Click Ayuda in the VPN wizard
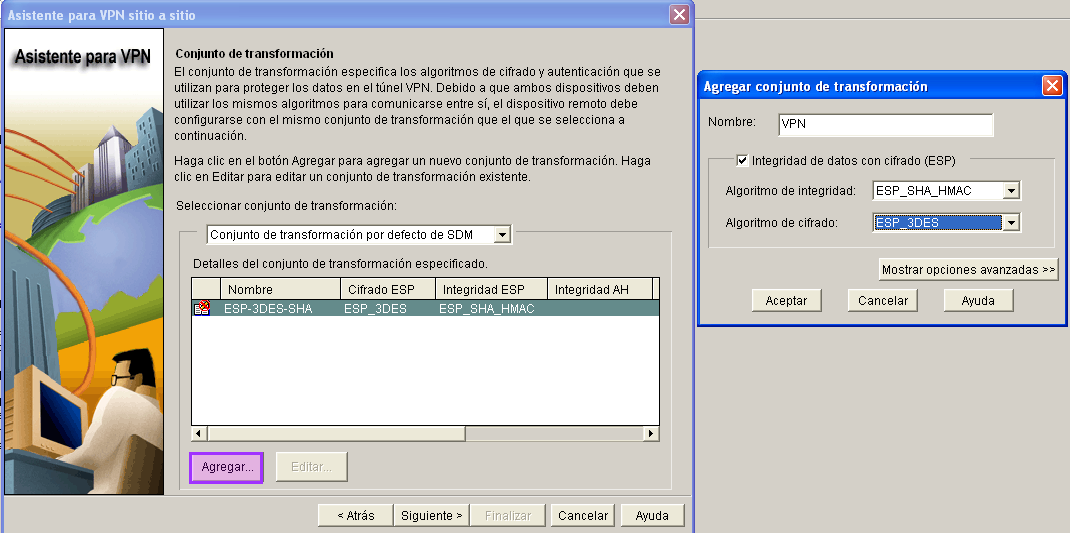This screenshot has width=1070, height=533. click(652, 516)
